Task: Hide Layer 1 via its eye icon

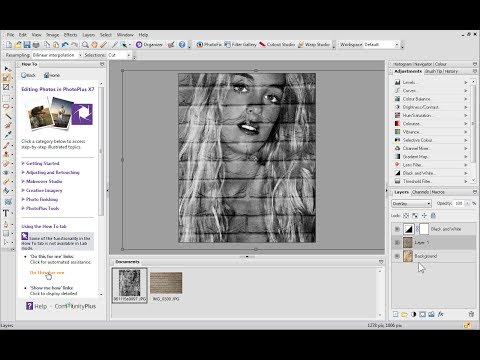Action: (x=397, y=243)
